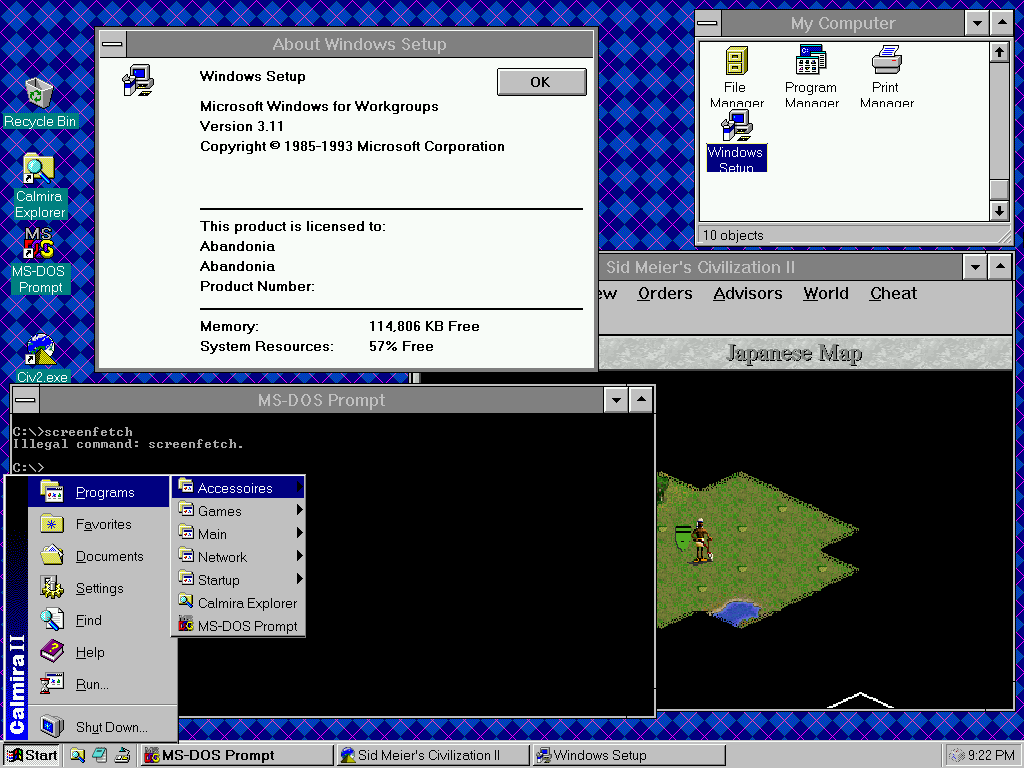Expand Games submenu arrow
This screenshot has height=768, width=1024.
(x=299, y=509)
